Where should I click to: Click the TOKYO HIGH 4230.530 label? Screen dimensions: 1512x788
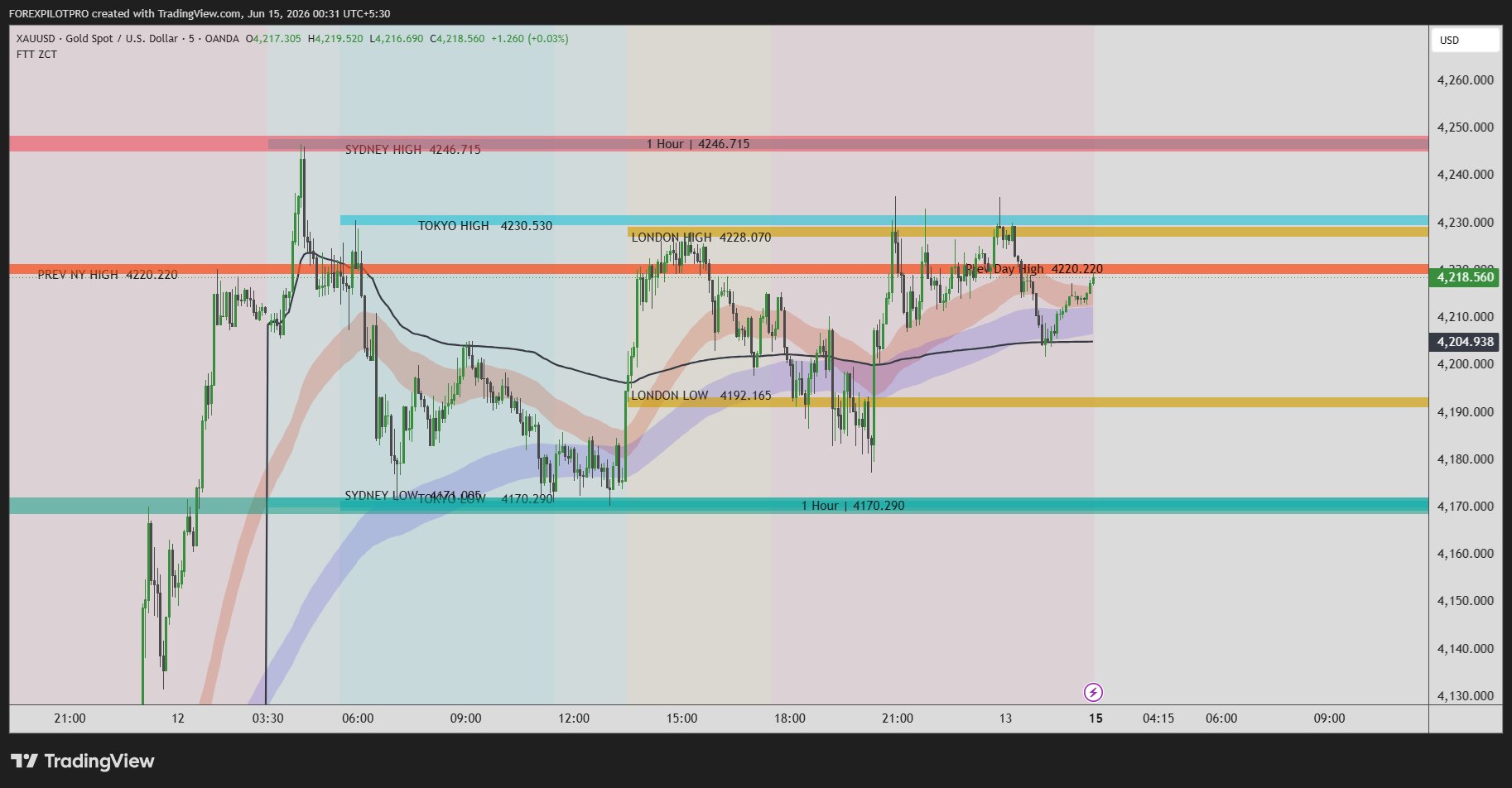(485, 226)
